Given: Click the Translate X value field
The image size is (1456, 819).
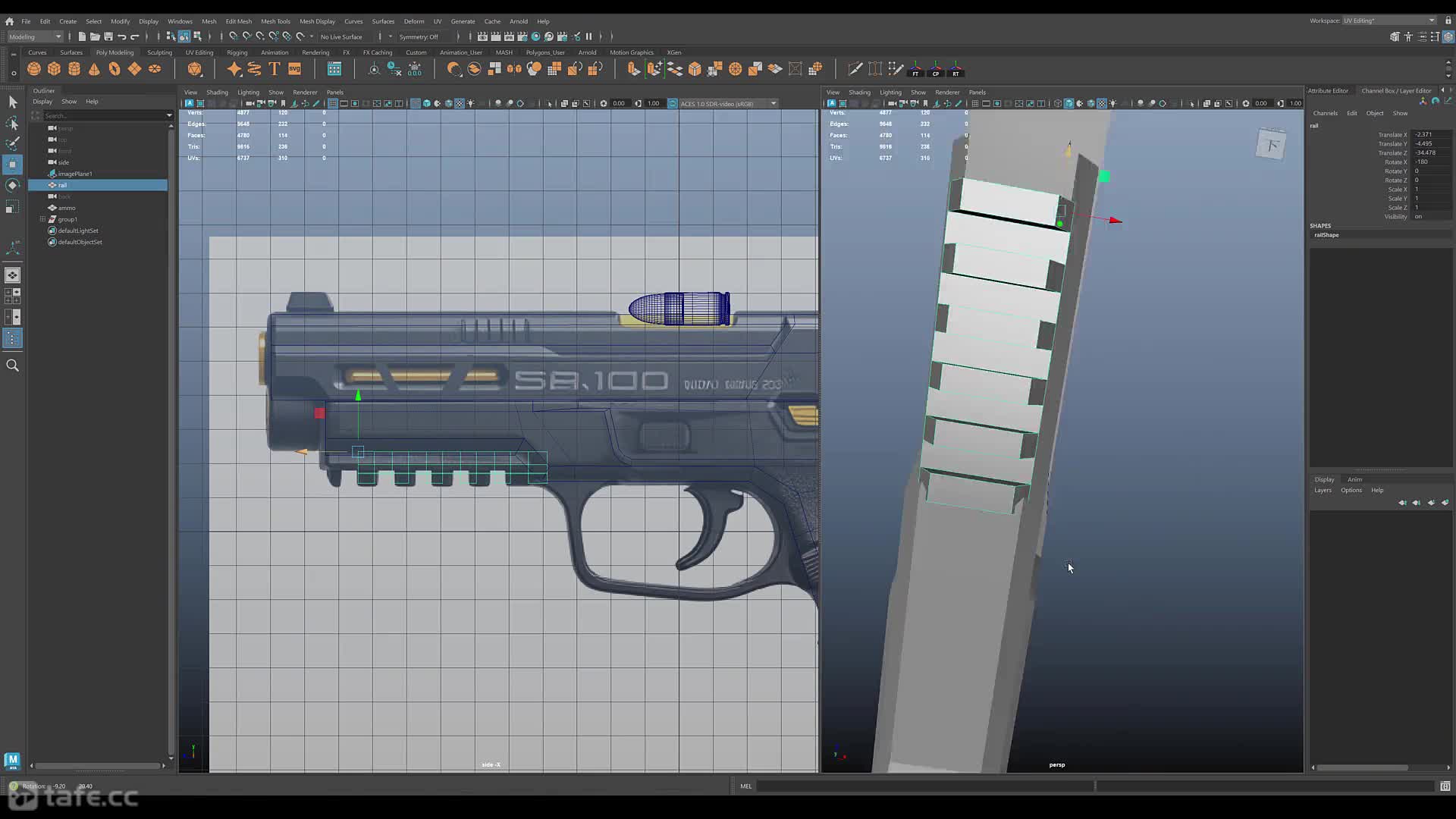Looking at the screenshot, I should point(1432,134).
